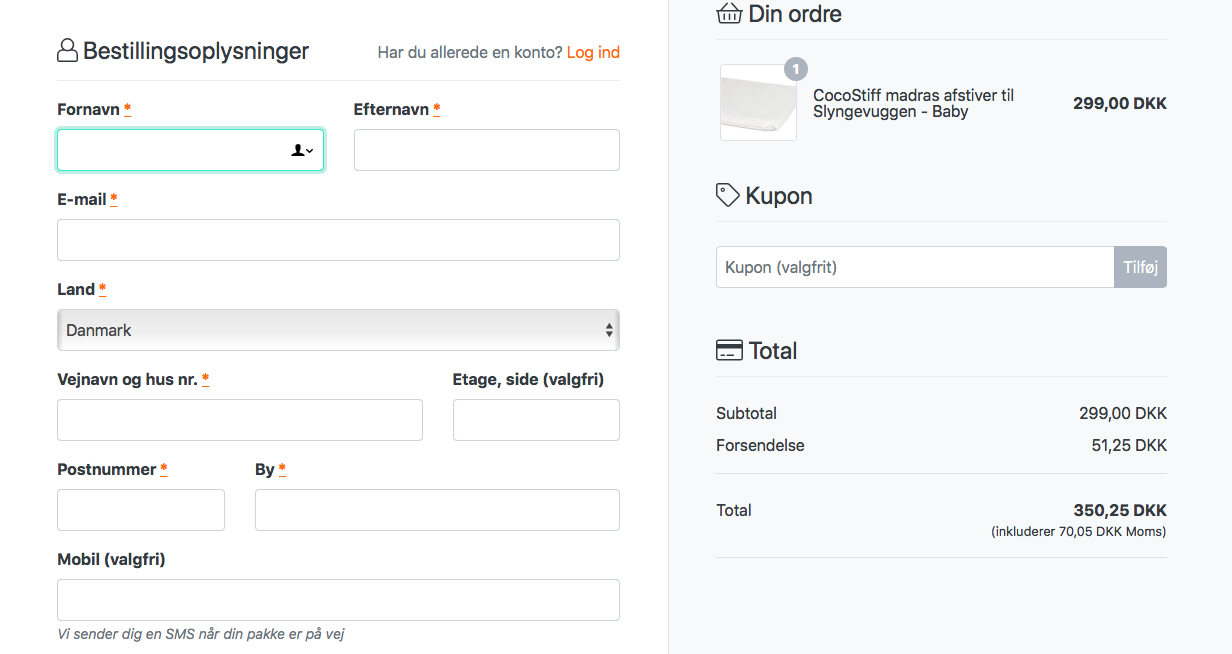This screenshot has height=654, width=1232.
Task: Click the Land dropdown arrows
Action: [x=609, y=330]
